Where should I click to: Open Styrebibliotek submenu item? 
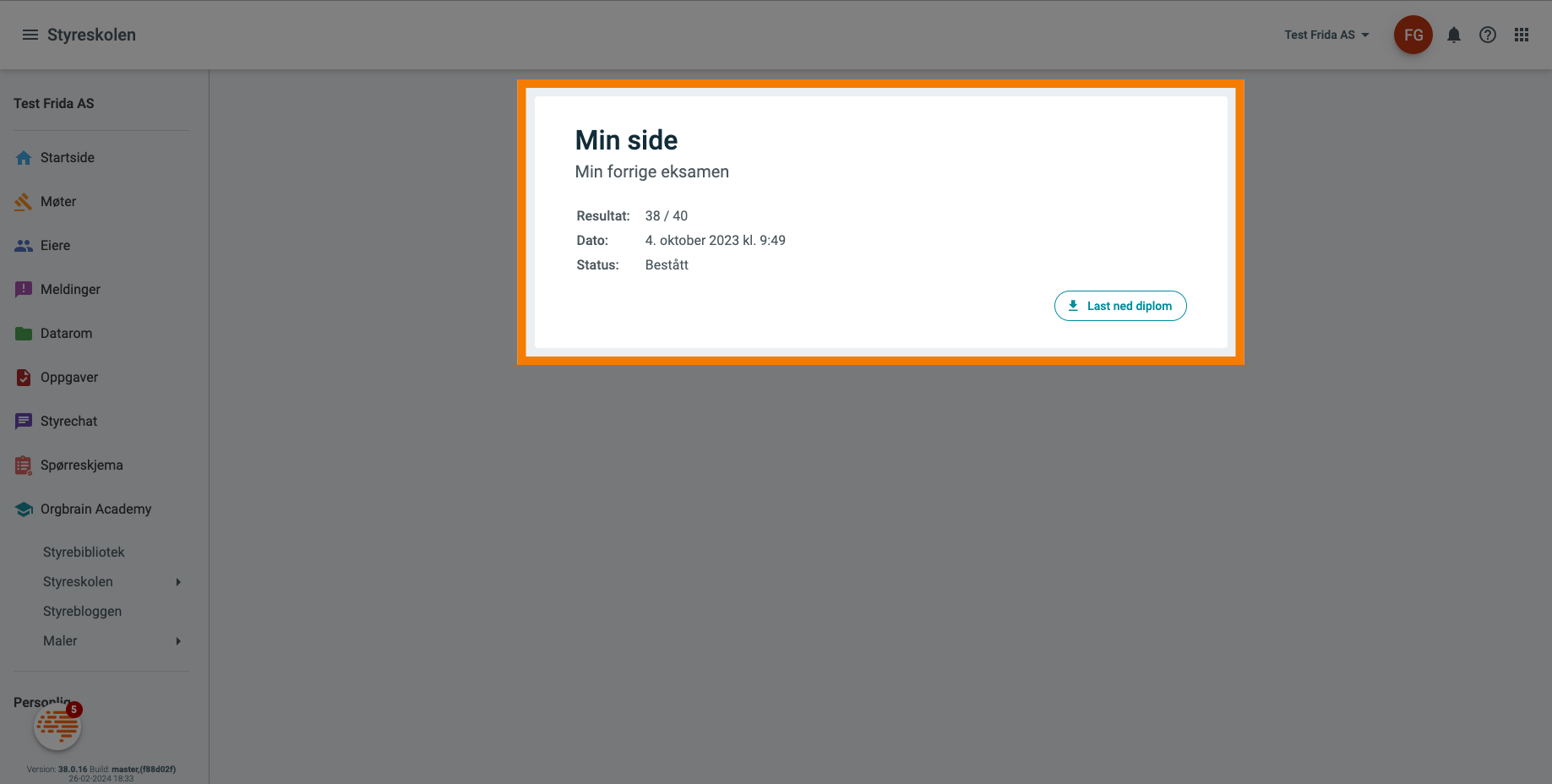(x=84, y=553)
